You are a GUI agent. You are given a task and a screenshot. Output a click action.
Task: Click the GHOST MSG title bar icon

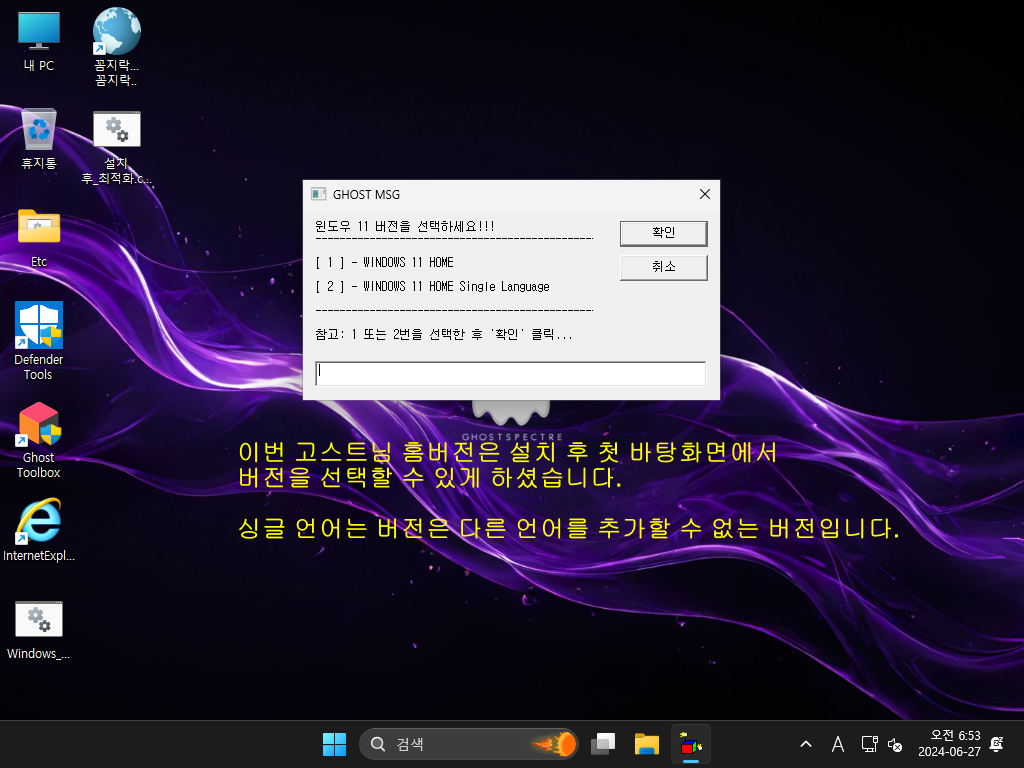click(319, 194)
